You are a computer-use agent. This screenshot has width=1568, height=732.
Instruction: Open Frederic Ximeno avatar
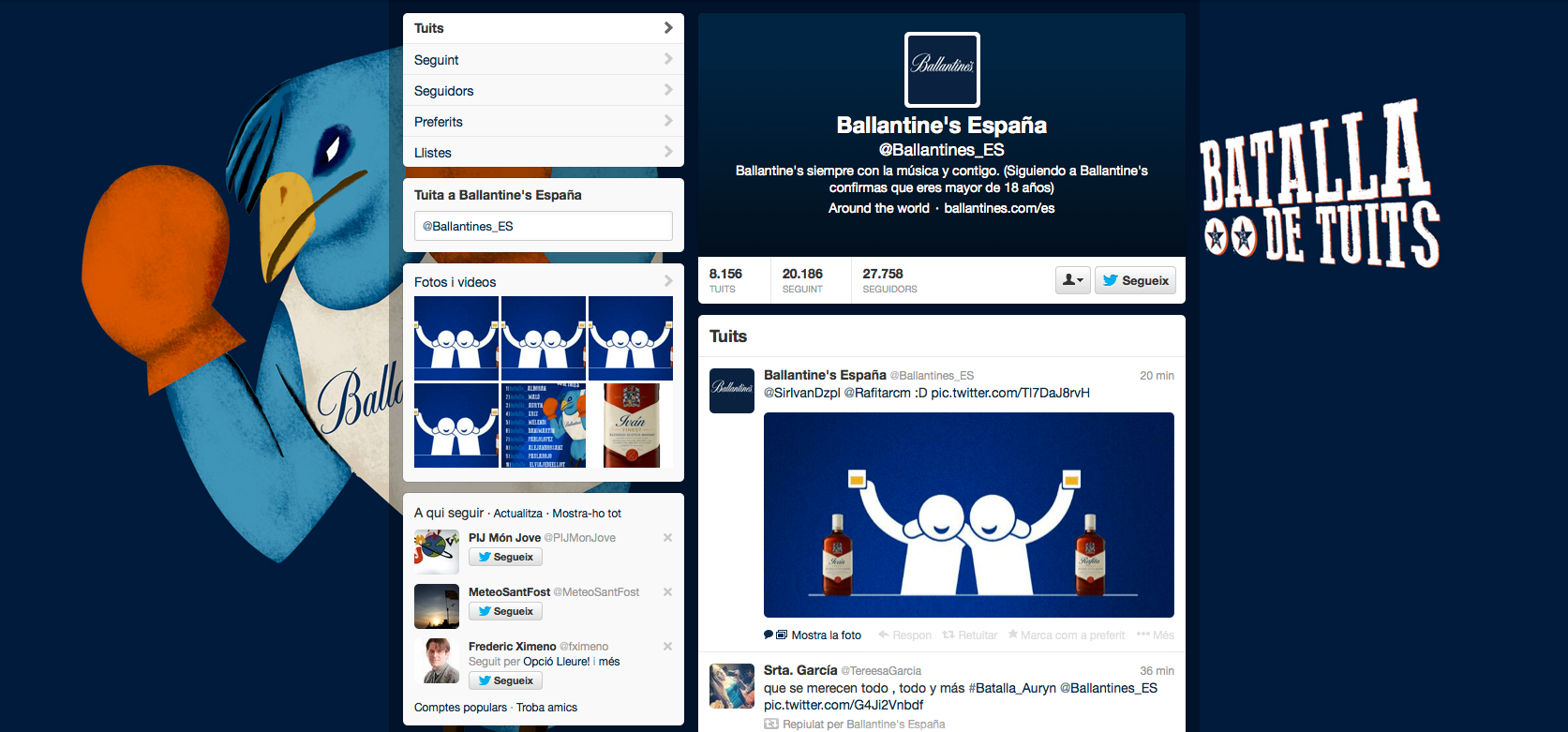[437, 661]
